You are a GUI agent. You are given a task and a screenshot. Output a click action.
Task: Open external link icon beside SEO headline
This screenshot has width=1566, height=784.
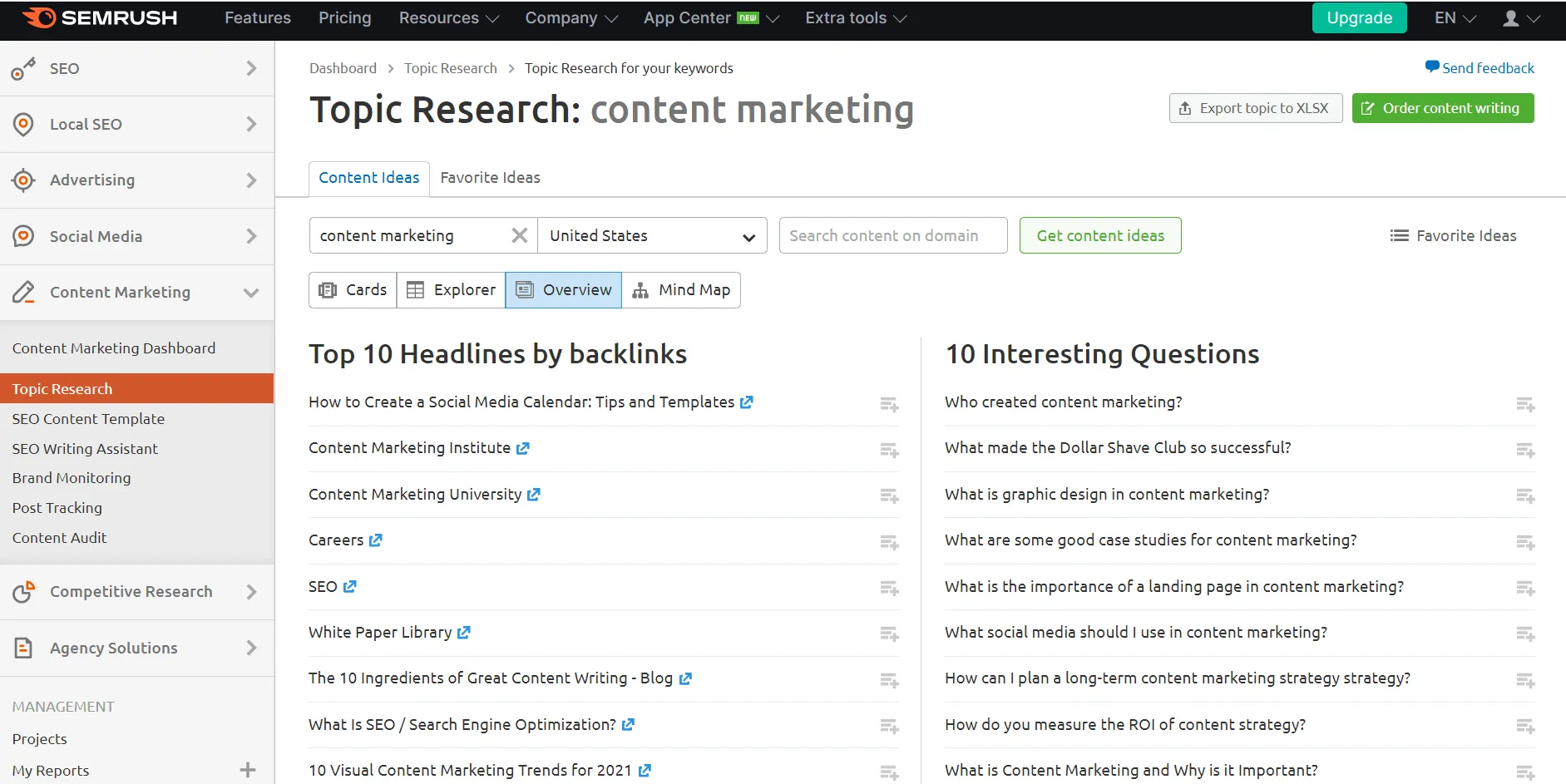point(350,587)
